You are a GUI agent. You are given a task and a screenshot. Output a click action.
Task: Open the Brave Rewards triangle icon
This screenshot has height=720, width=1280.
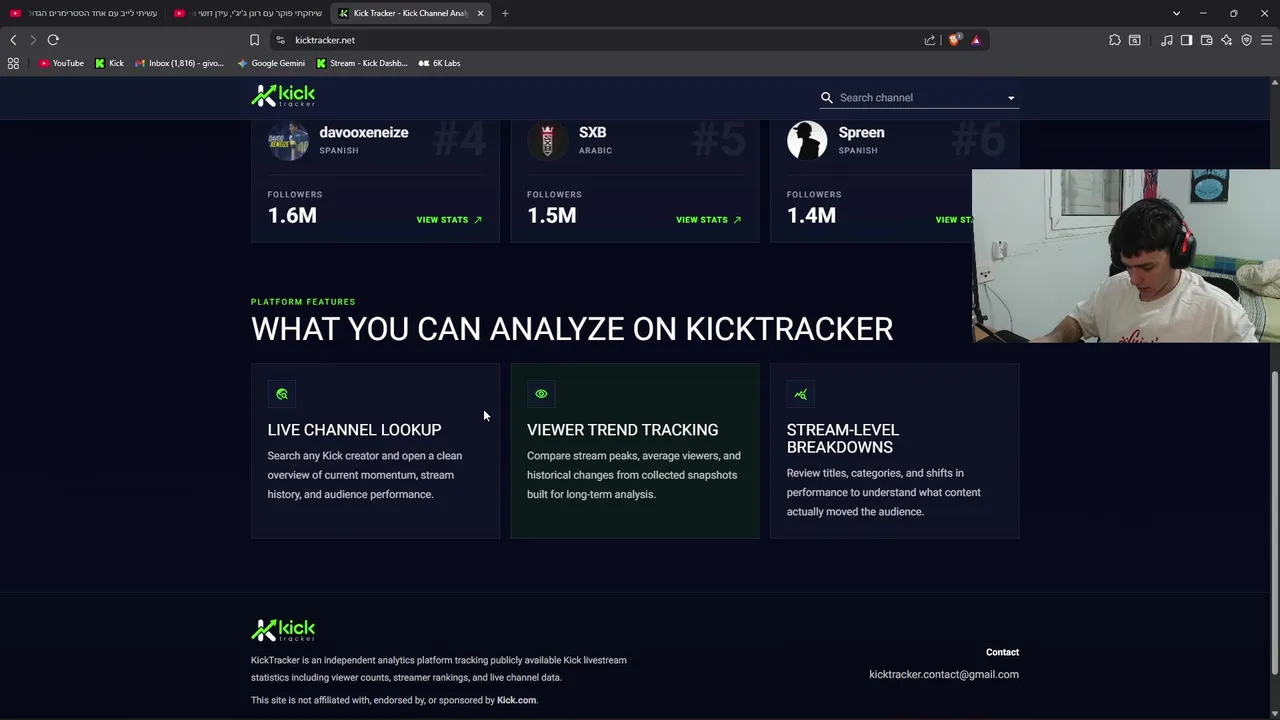976,40
